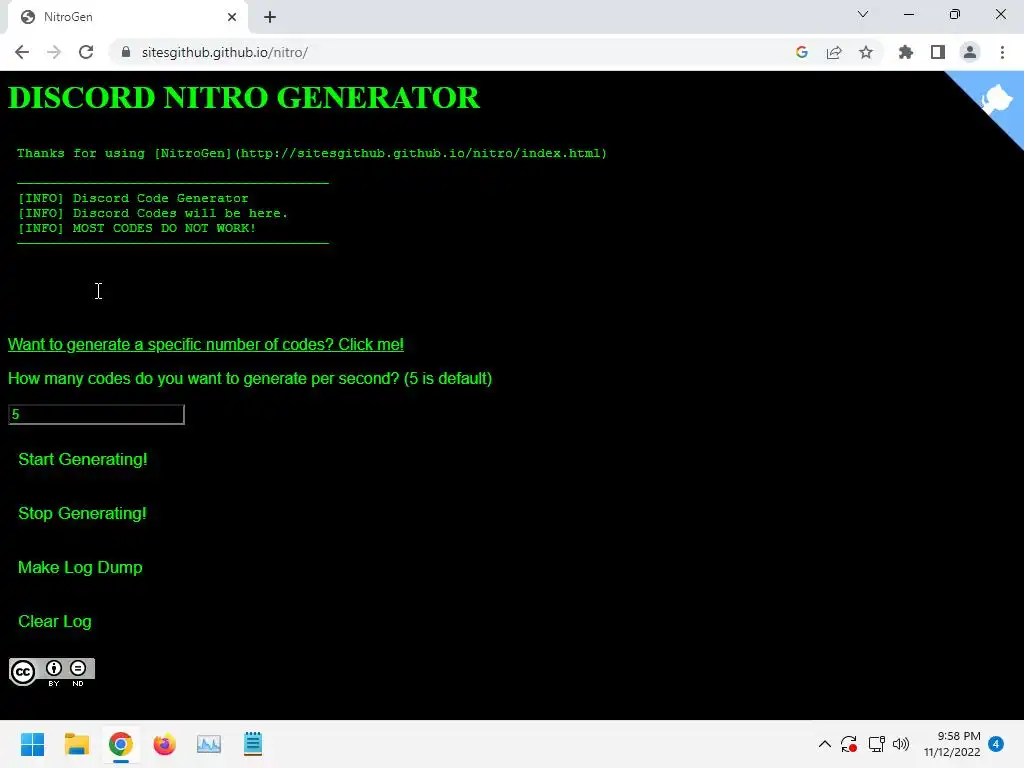The image size is (1024, 768).
Task: Open the Google icon in the address bar
Action: coord(802,52)
